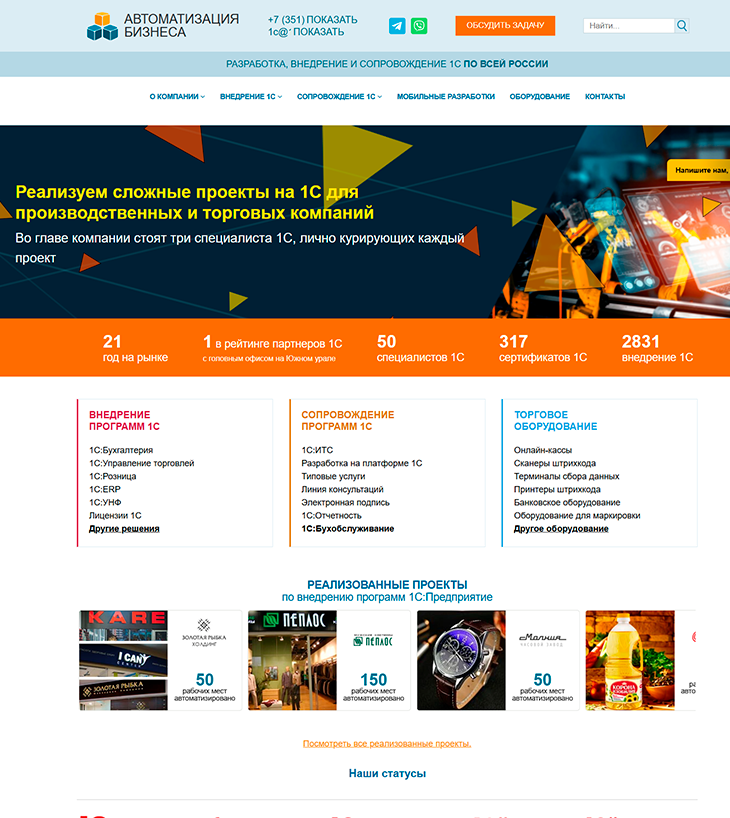This screenshot has width=730, height=818.
Task: Show the phone number +7 (351)
Action: 313,19
